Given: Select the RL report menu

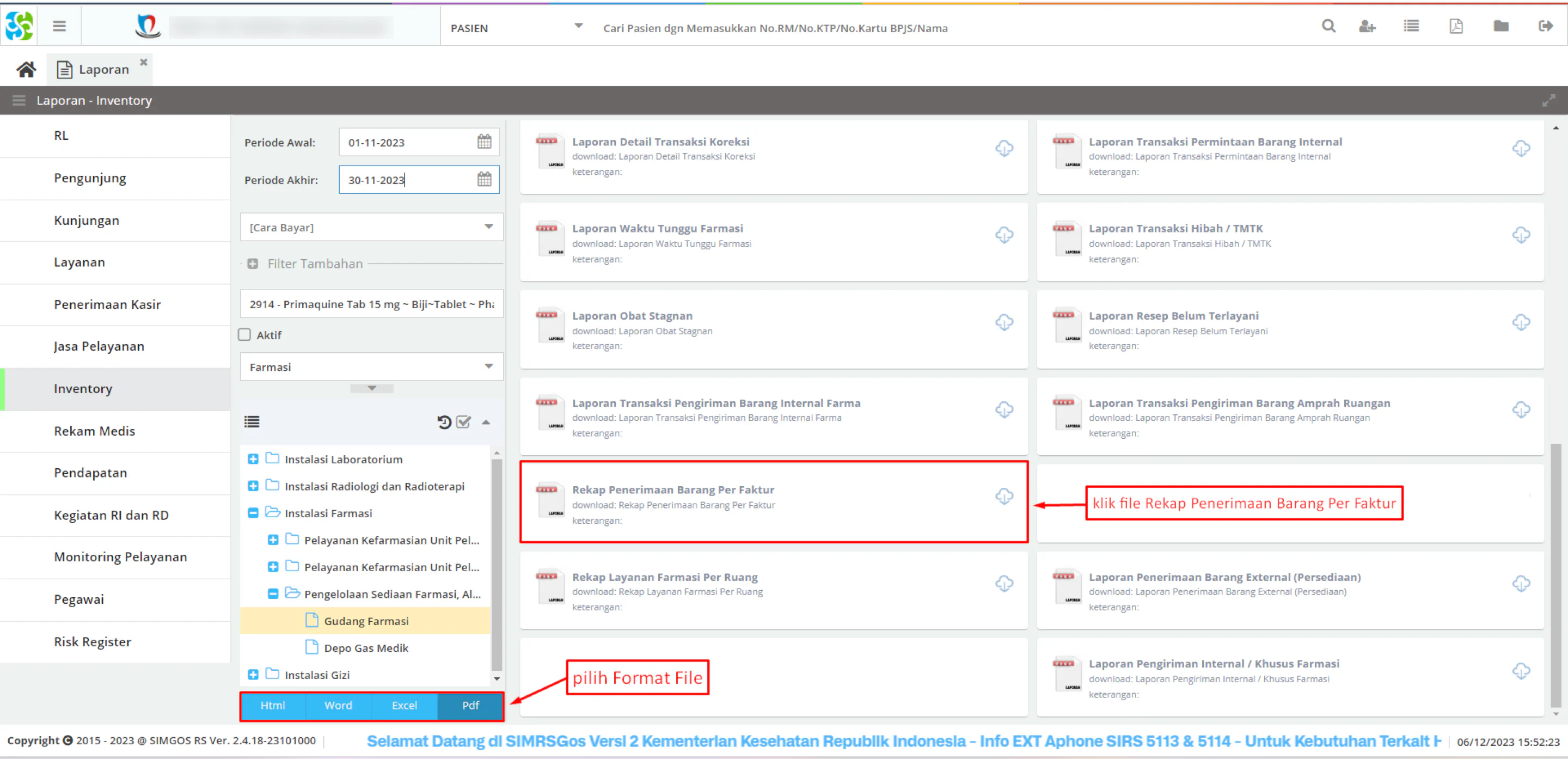Looking at the screenshot, I should coord(115,136).
